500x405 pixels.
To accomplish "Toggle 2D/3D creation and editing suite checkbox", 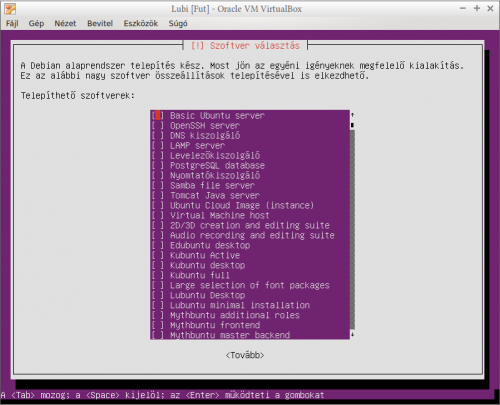I will tap(158, 226).
